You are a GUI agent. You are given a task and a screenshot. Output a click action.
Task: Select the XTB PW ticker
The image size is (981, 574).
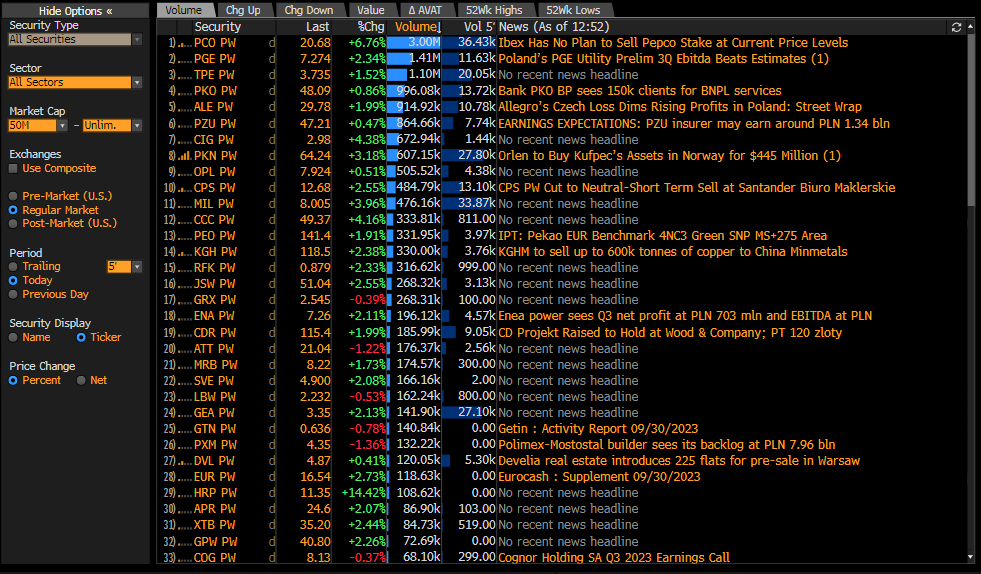(x=215, y=525)
